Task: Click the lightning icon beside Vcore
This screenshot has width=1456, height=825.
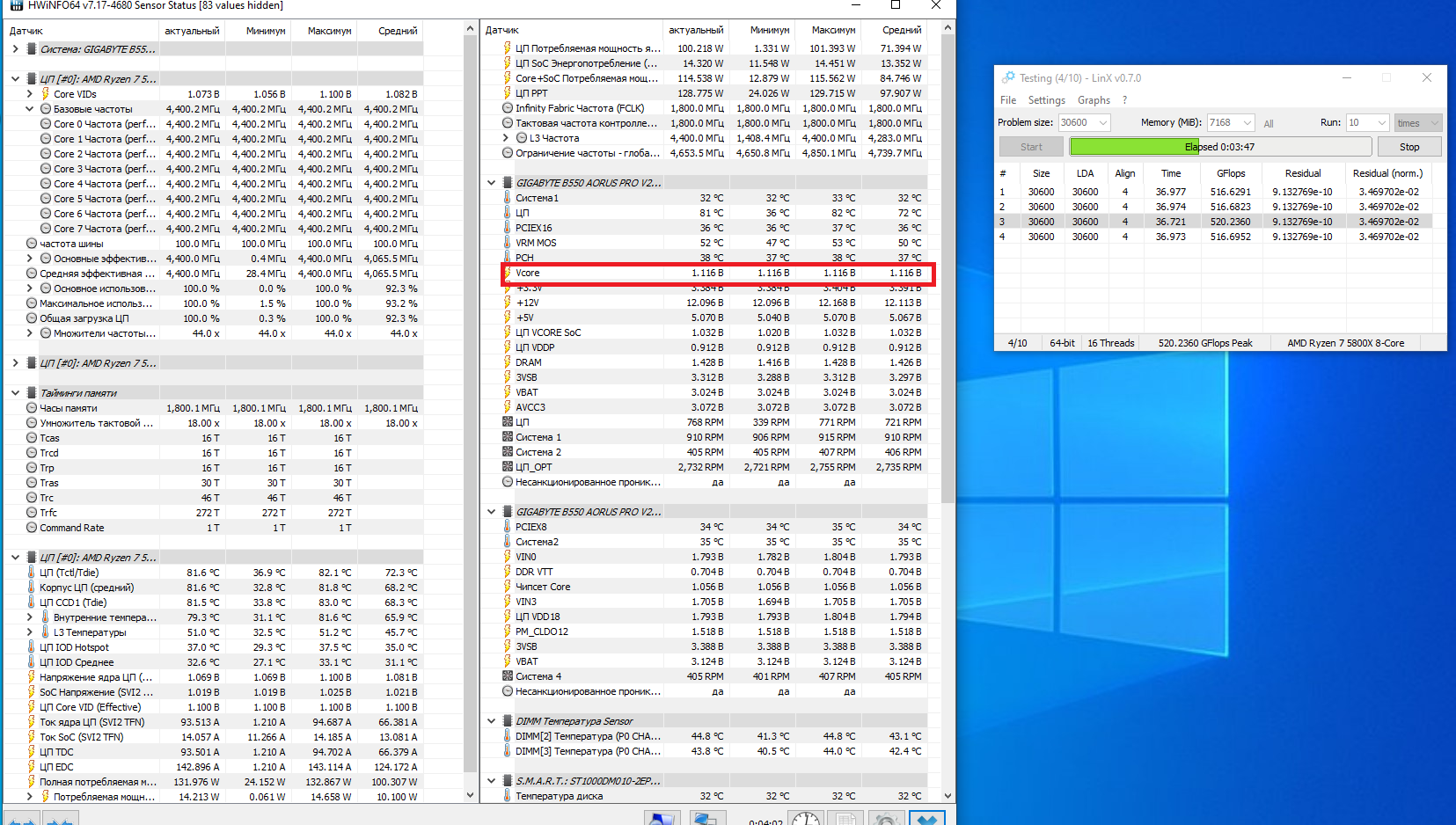Action: coord(508,273)
